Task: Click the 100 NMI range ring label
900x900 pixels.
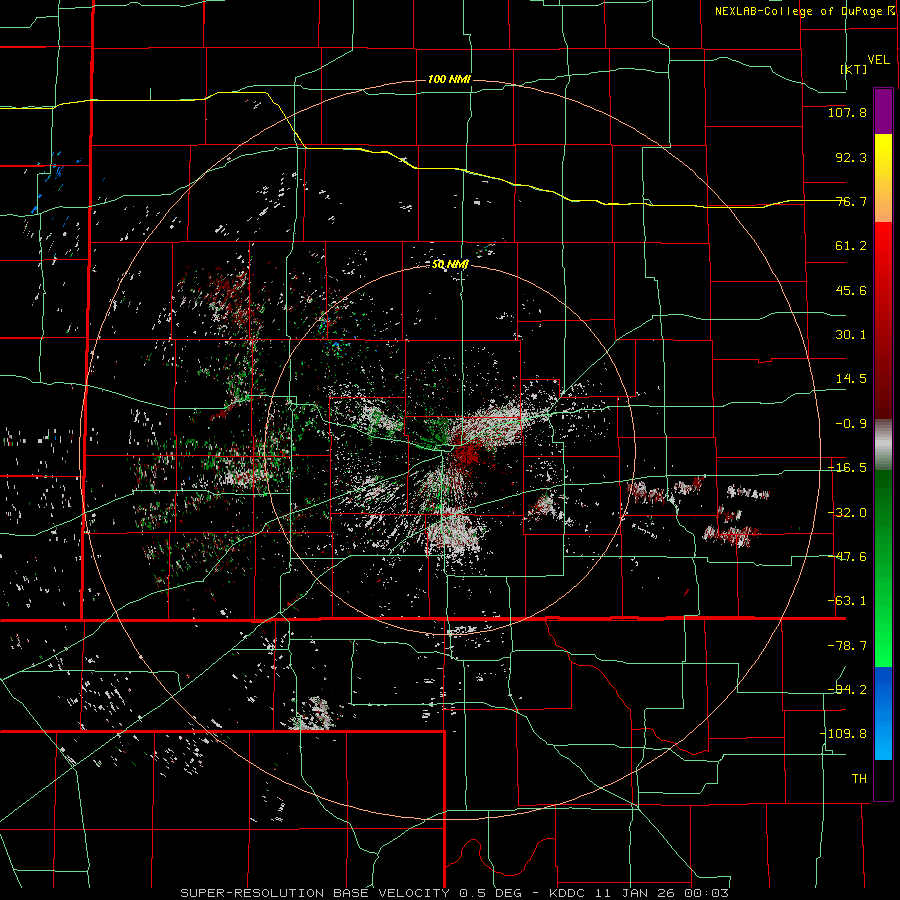Action: point(449,79)
